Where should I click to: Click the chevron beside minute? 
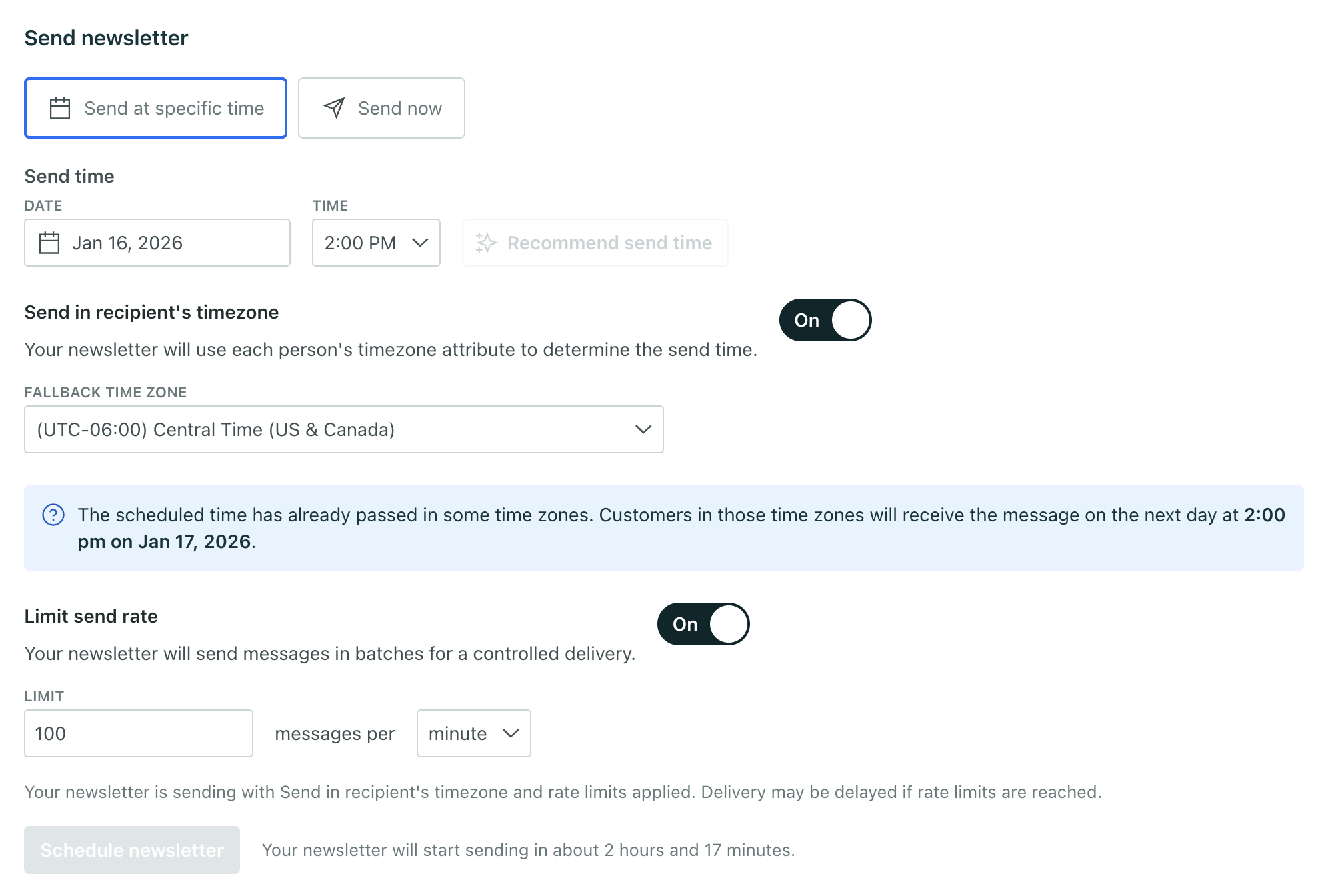(x=511, y=733)
